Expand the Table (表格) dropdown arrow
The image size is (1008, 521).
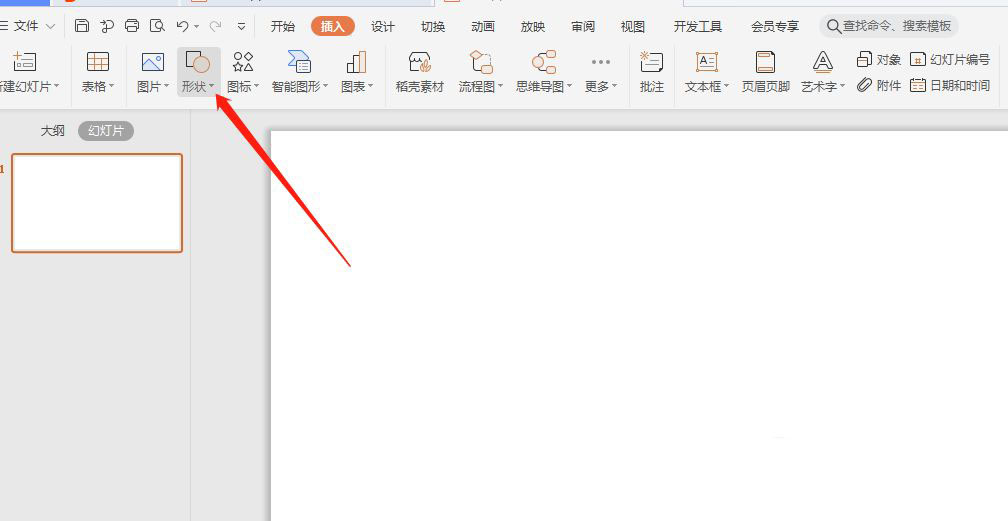[x=111, y=86]
